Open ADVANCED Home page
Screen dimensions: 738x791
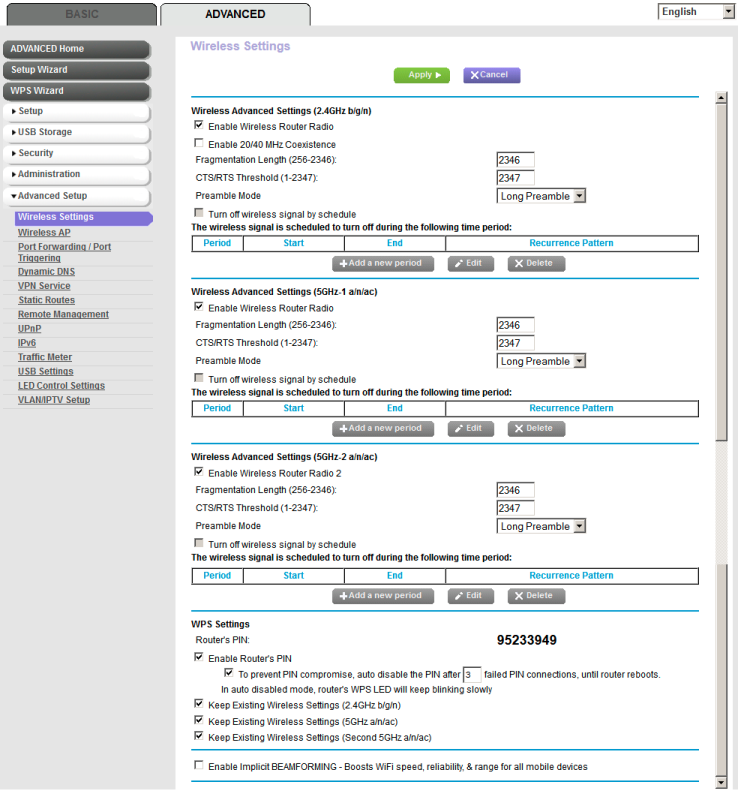(x=76, y=49)
